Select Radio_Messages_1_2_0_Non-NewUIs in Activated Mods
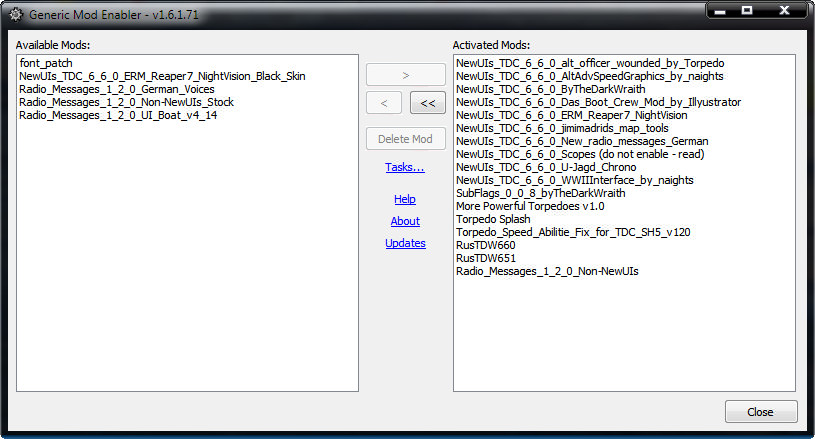815x439 pixels. (547, 271)
